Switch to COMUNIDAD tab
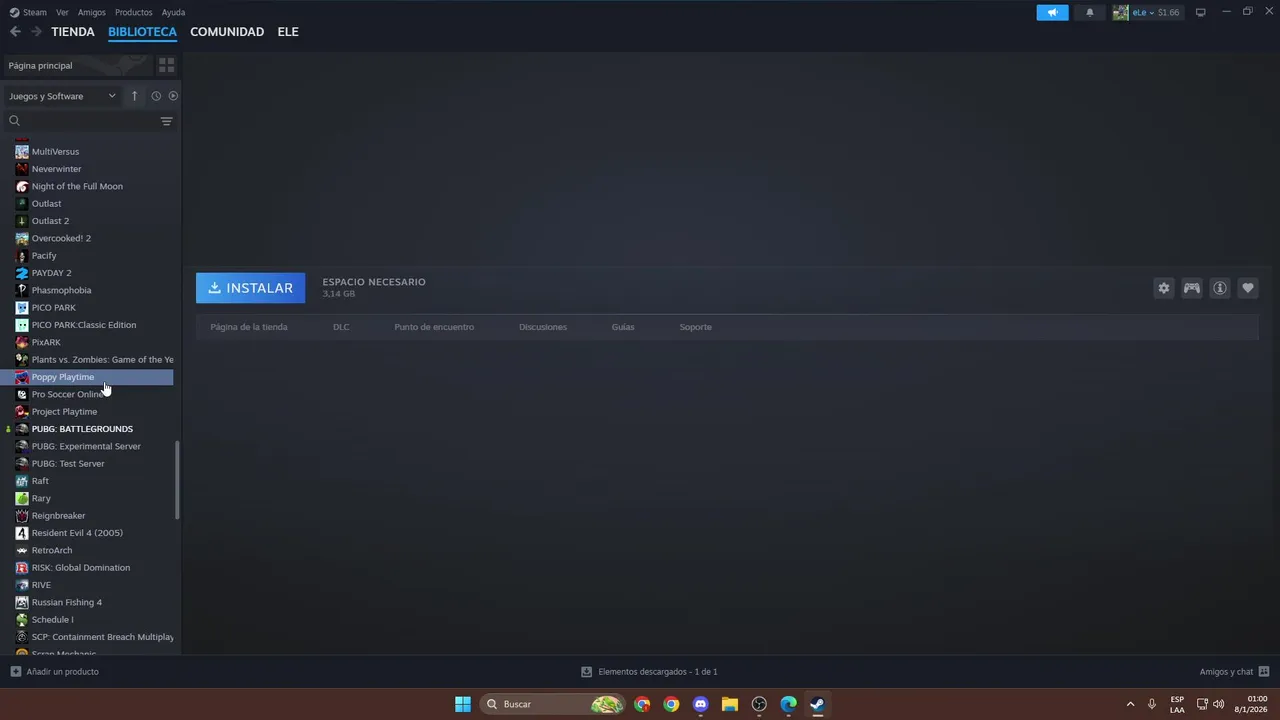The image size is (1280, 720). (x=227, y=32)
